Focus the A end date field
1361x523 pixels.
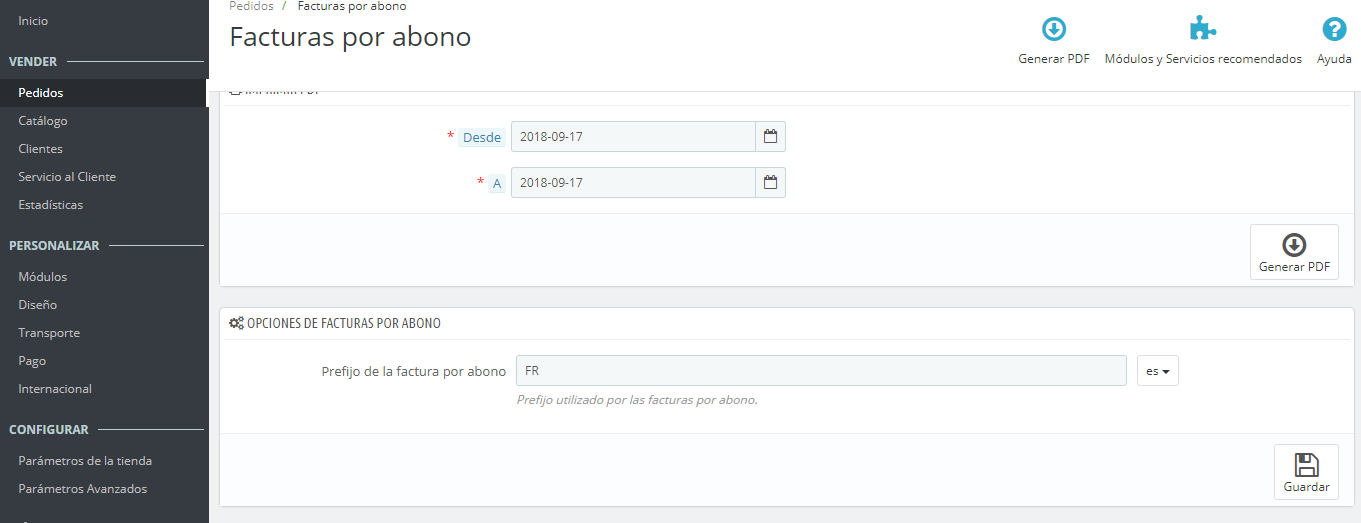(x=632, y=182)
